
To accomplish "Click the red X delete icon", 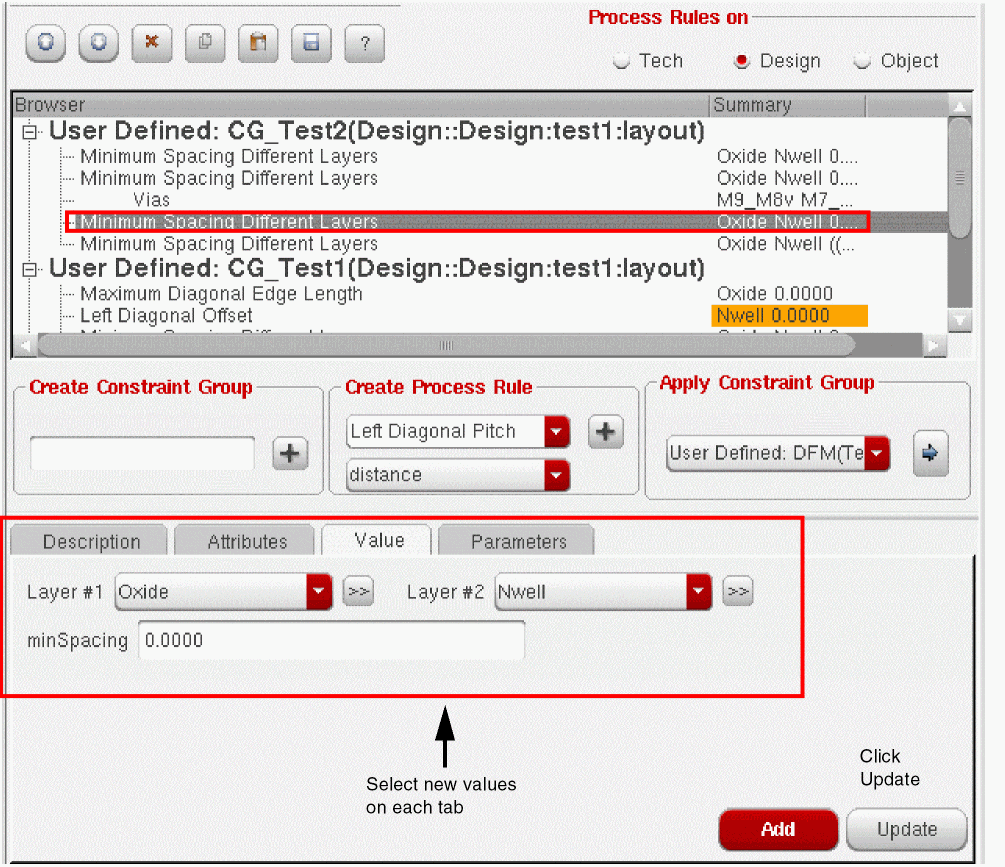I will pyautogui.click(x=152, y=43).
